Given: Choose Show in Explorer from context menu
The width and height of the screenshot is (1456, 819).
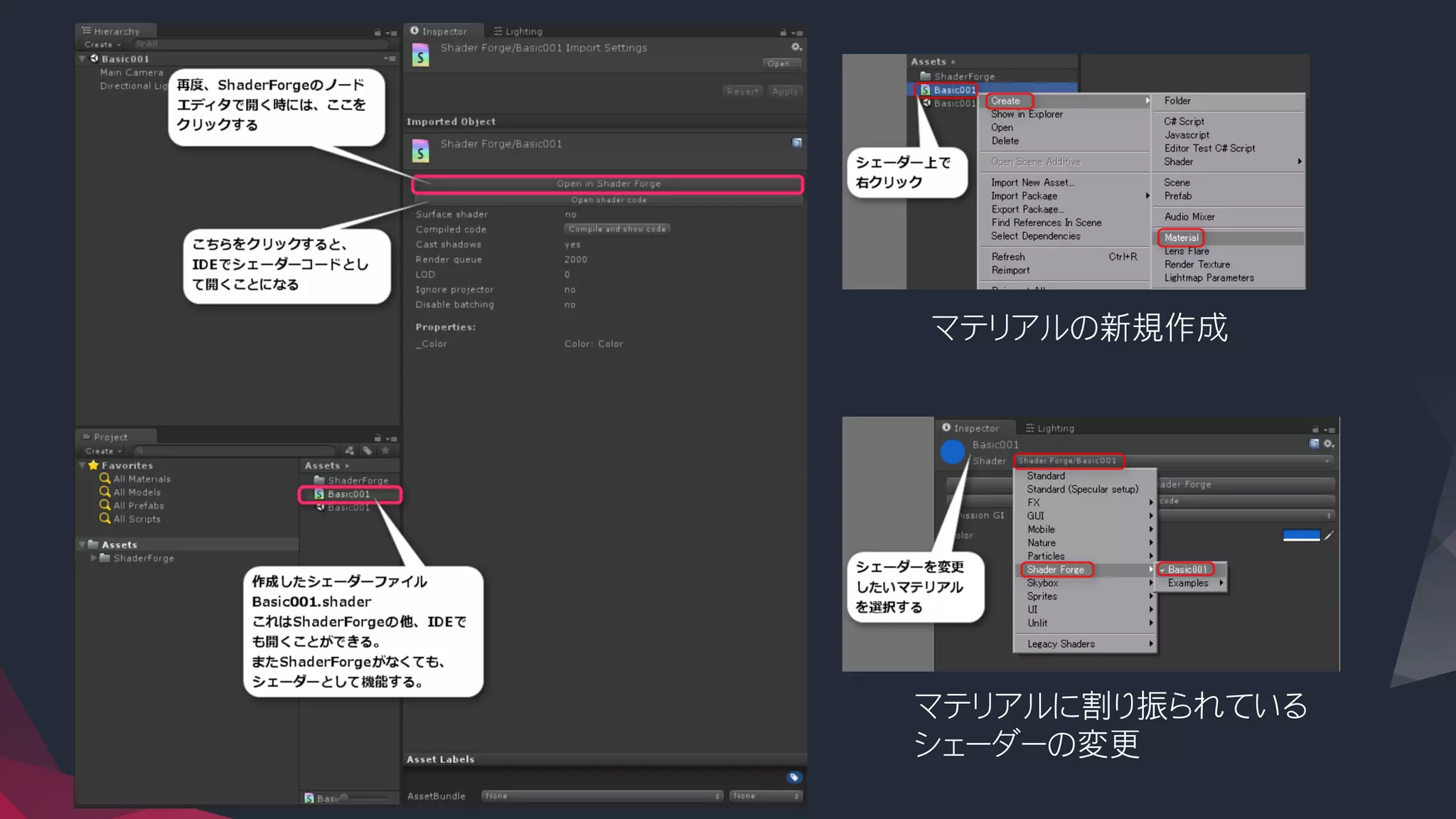Looking at the screenshot, I should [1027, 114].
